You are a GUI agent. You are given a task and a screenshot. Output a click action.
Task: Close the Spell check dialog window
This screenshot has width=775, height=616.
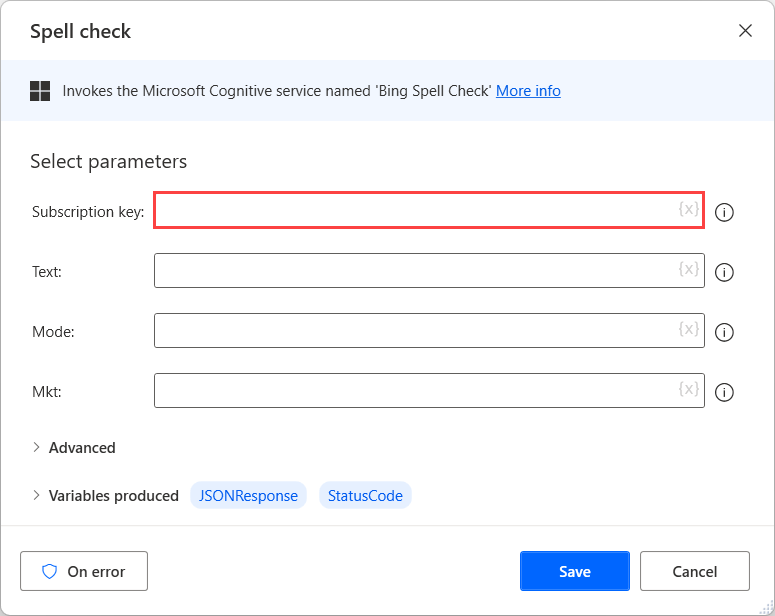click(745, 31)
